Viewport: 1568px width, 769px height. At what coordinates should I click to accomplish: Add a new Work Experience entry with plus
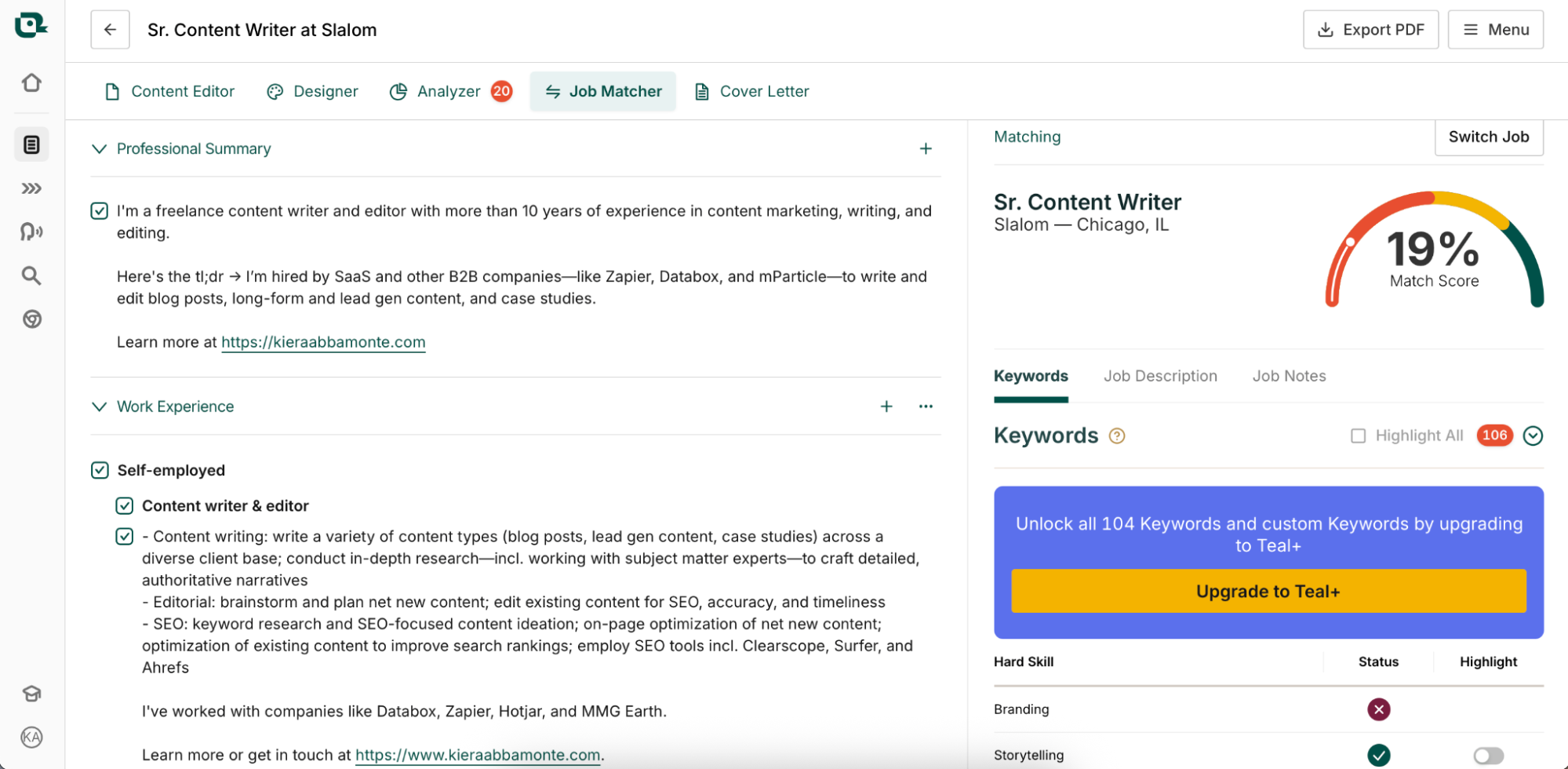pyautogui.click(x=886, y=406)
